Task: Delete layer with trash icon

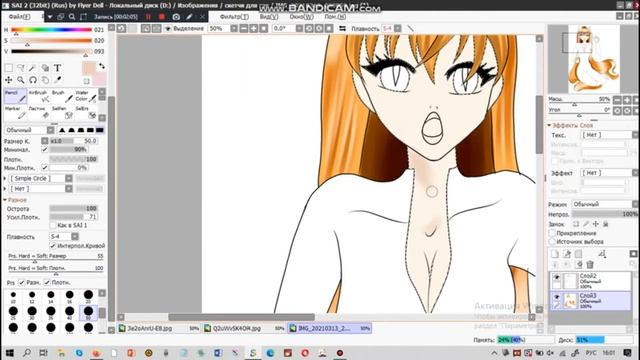Action: pyautogui.click(x=590, y=265)
